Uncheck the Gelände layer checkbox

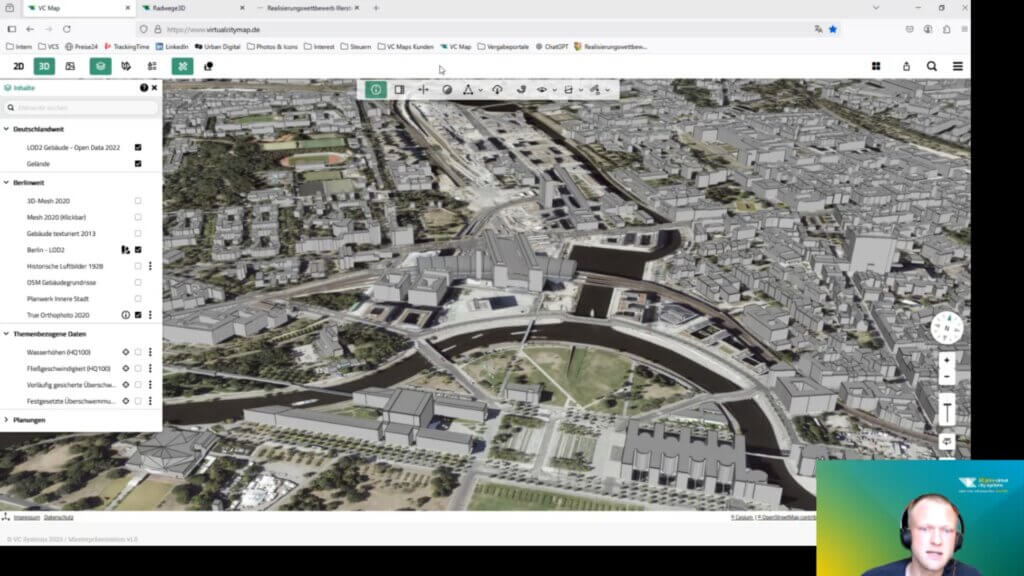138,164
